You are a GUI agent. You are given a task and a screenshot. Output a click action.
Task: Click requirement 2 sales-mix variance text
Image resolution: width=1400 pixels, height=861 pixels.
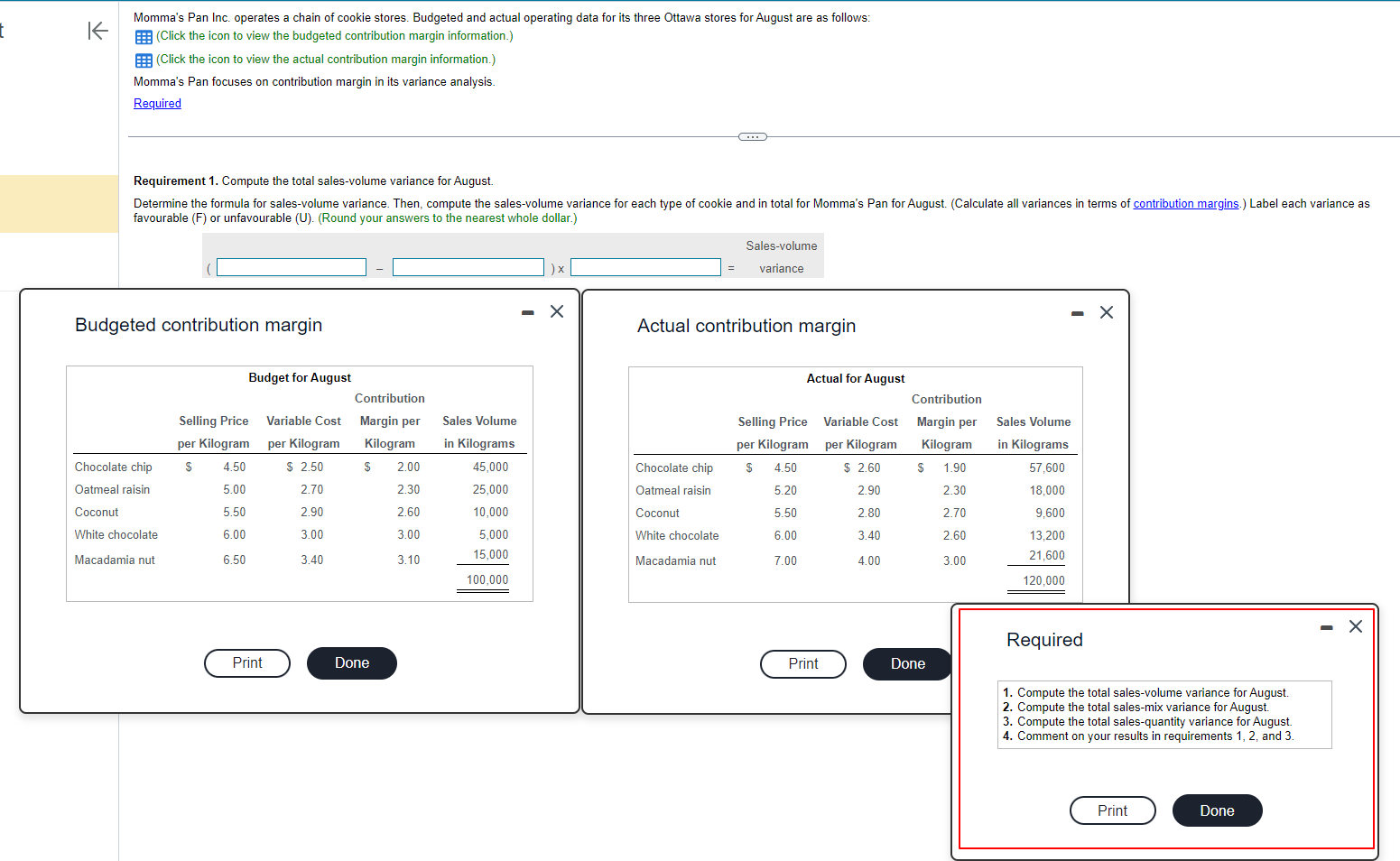click(1143, 708)
